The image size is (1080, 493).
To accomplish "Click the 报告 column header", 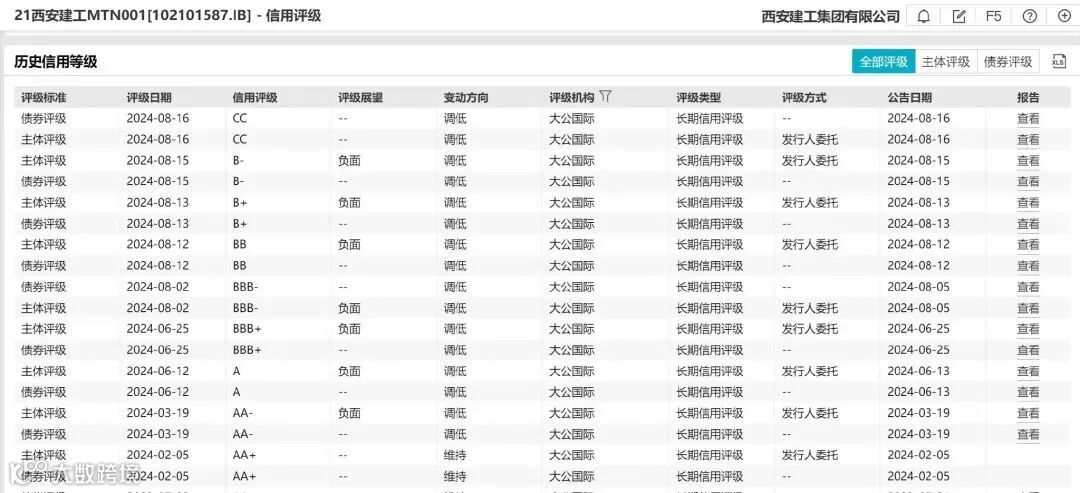I will tap(1028, 98).
